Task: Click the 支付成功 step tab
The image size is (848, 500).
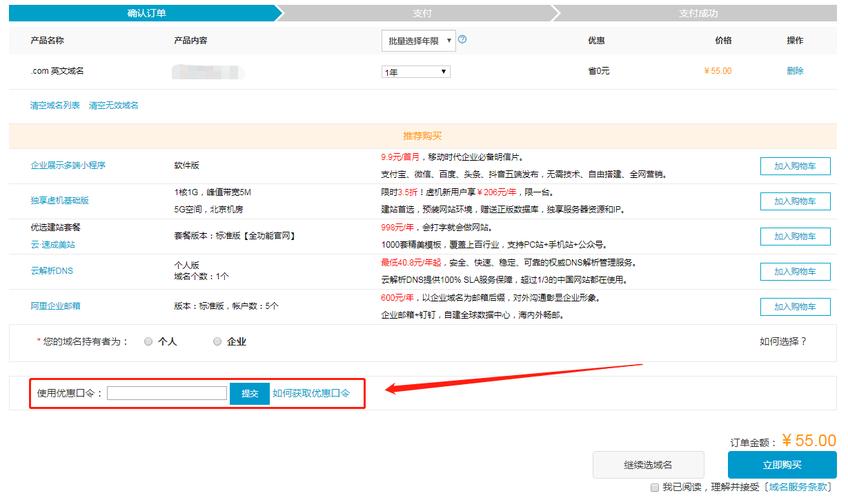Action: [698, 13]
